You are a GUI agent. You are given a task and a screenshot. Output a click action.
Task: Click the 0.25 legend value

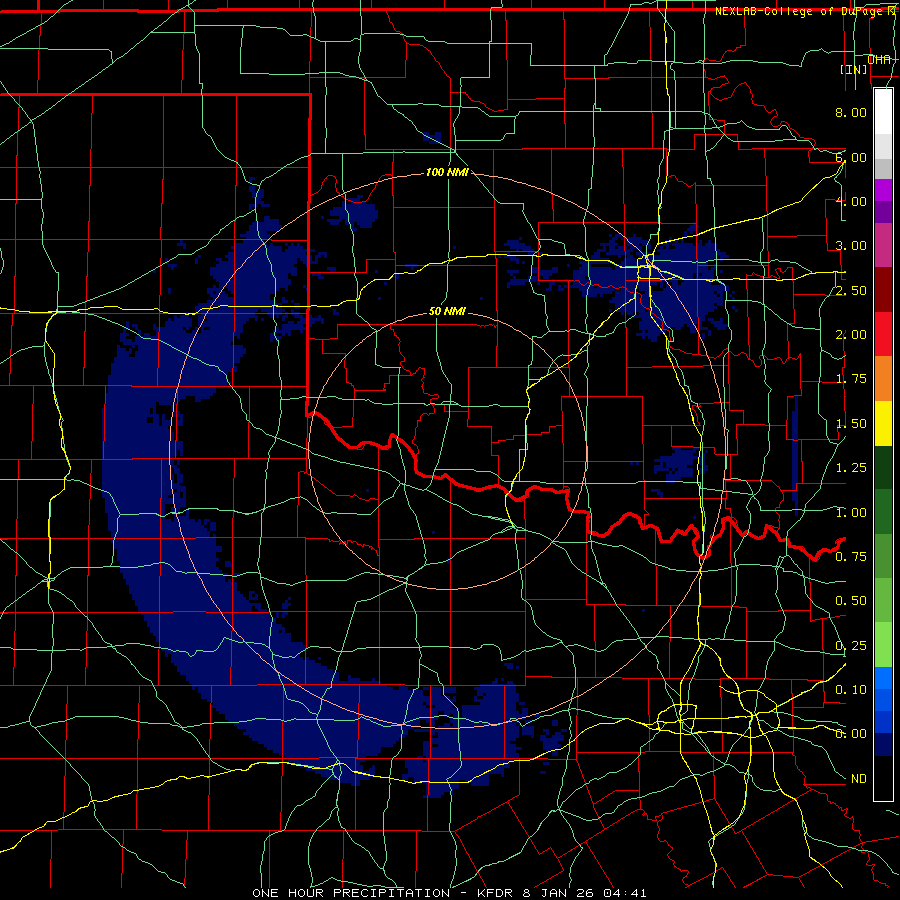pyautogui.click(x=851, y=646)
